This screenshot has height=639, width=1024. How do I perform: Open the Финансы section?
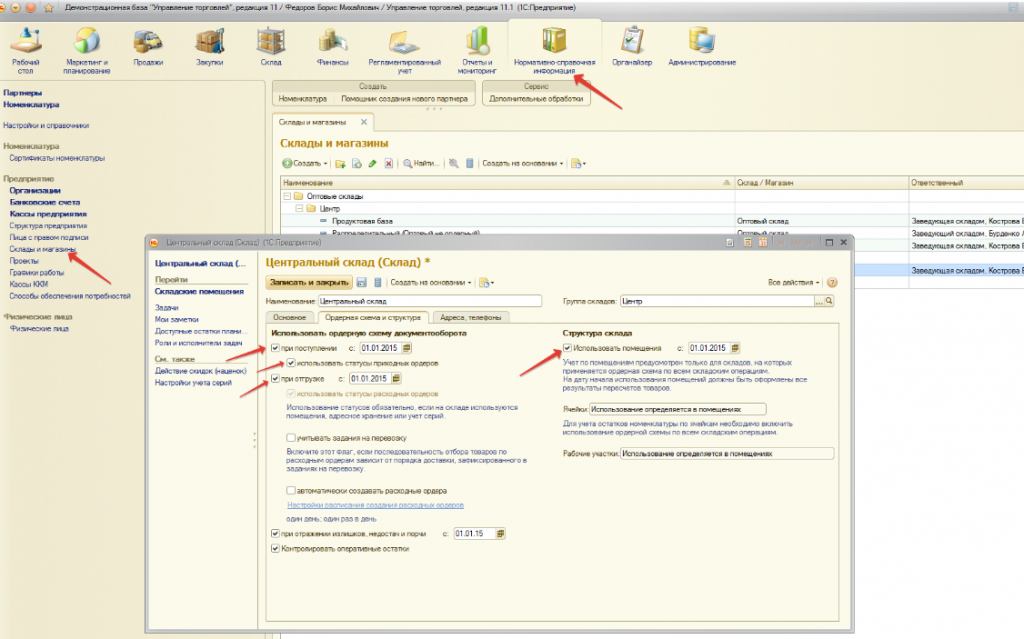coord(332,47)
